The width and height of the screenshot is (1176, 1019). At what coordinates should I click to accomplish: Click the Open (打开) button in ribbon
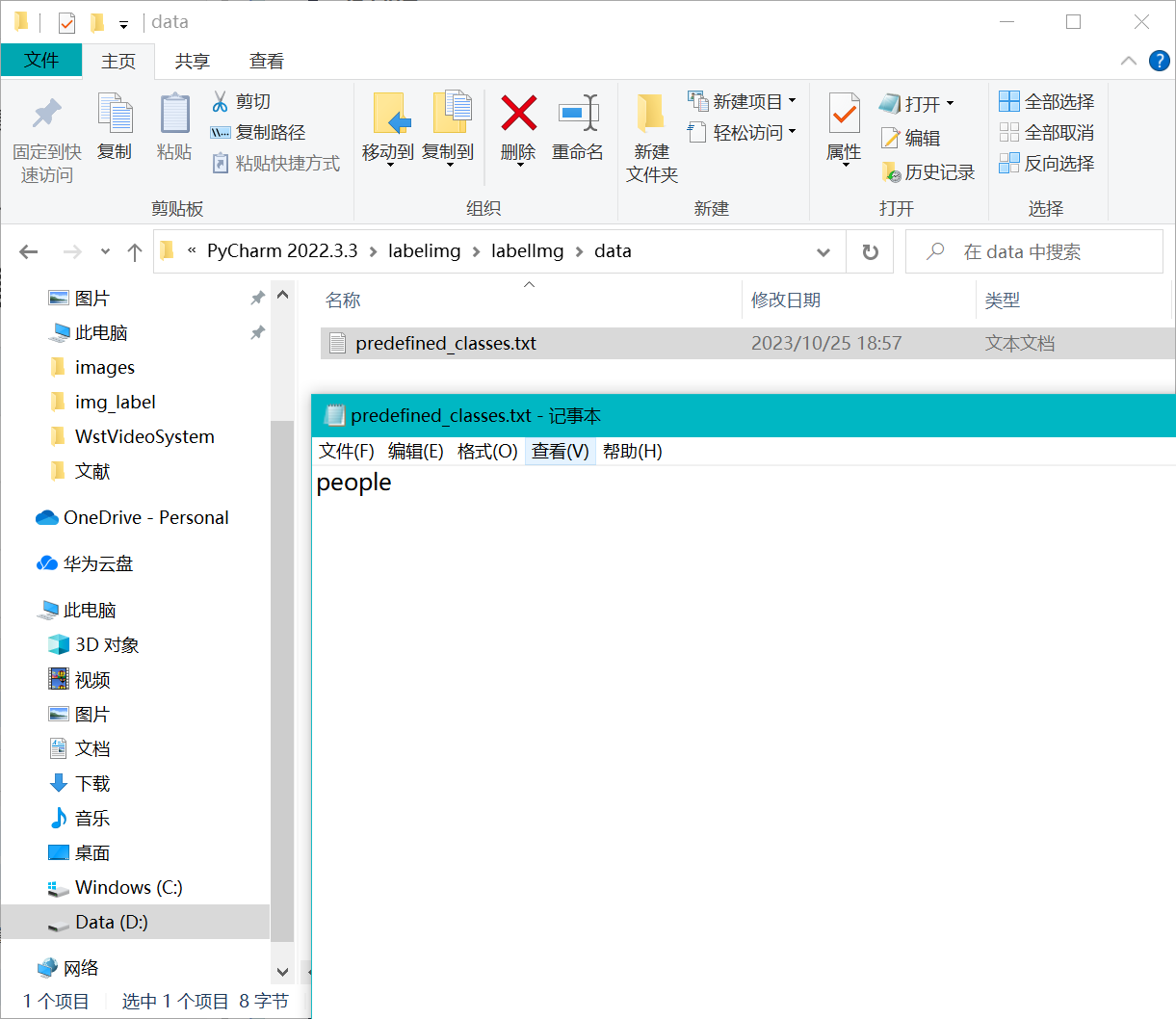coord(916,103)
